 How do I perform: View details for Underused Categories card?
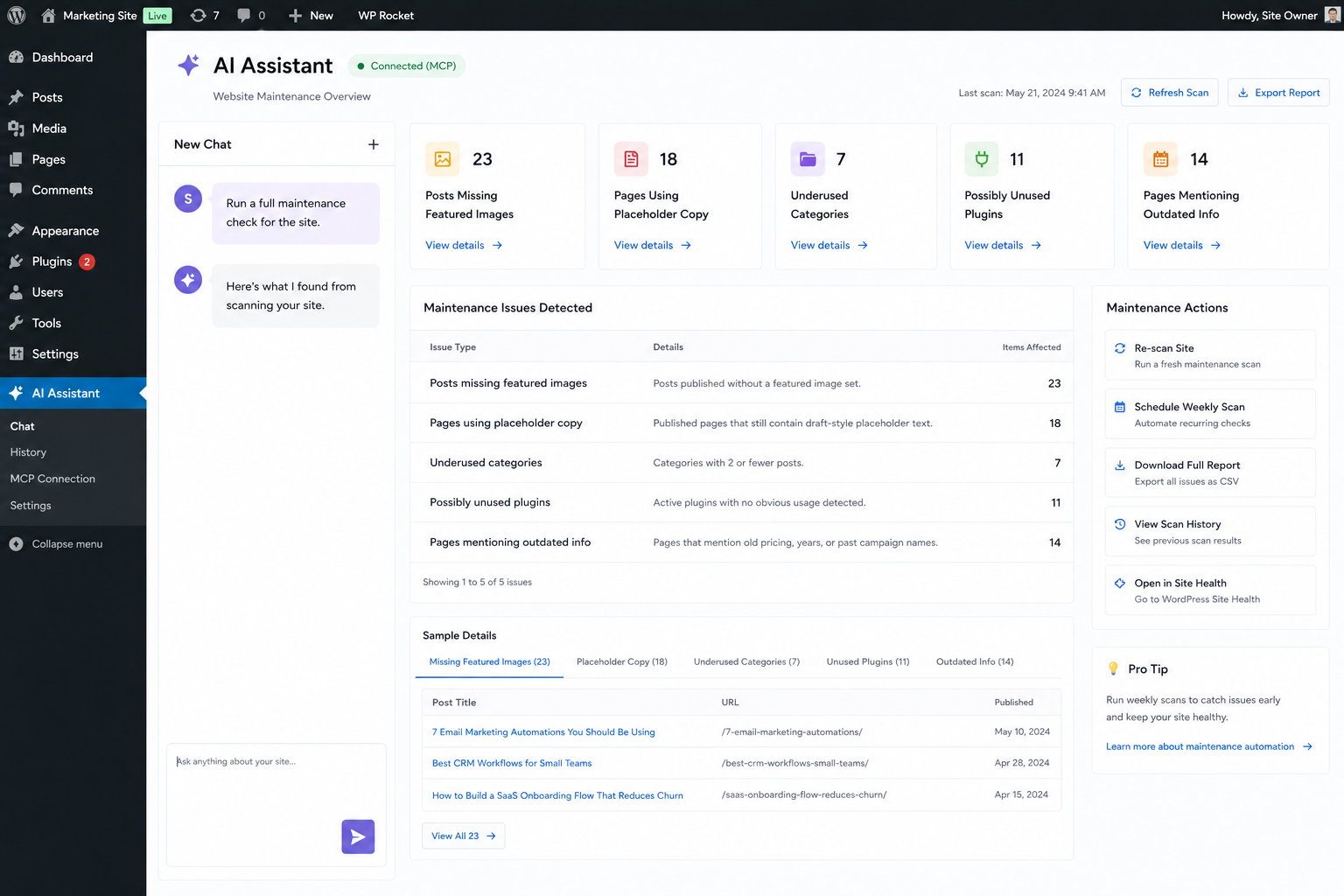pos(829,246)
